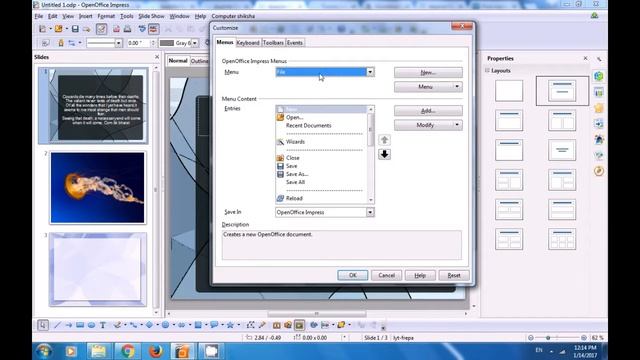The height and width of the screenshot is (360, 640).
Task: Click OK in Customize dialog
Action: click(x=353, y=275)
